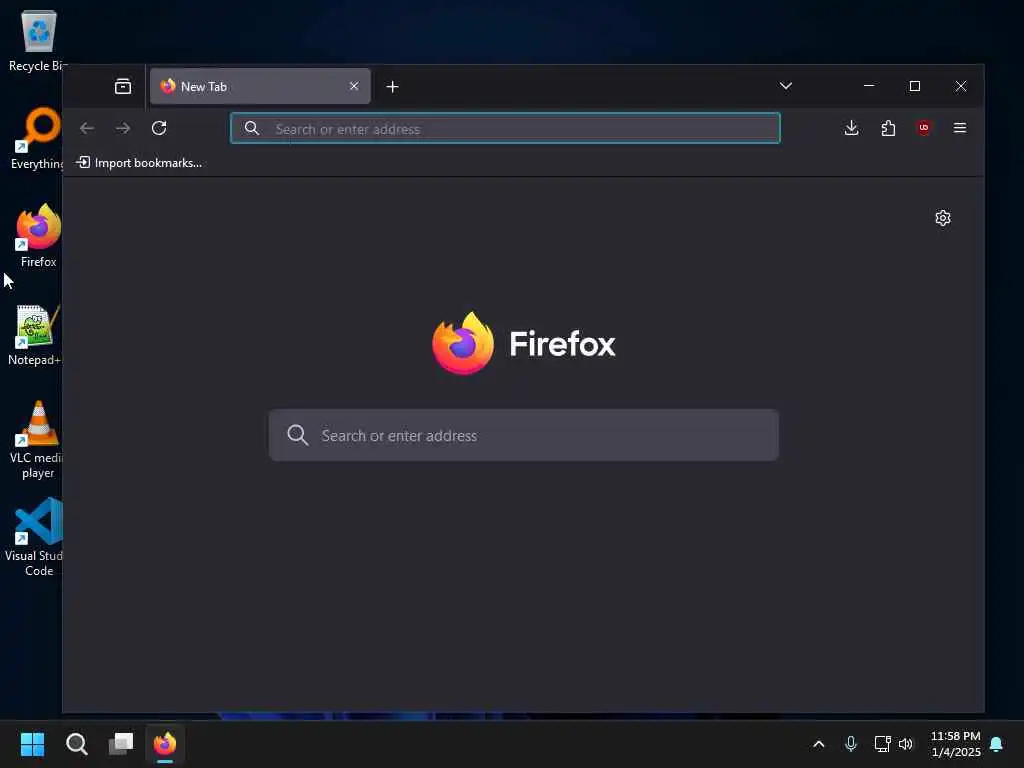Open the Windows Start menu
1024x768 pixels.
point(32,744)
